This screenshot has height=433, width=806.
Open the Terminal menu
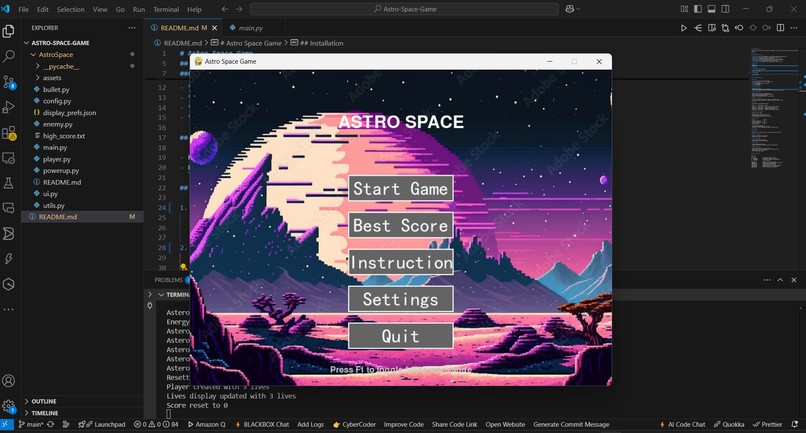[x=166, y=9]
